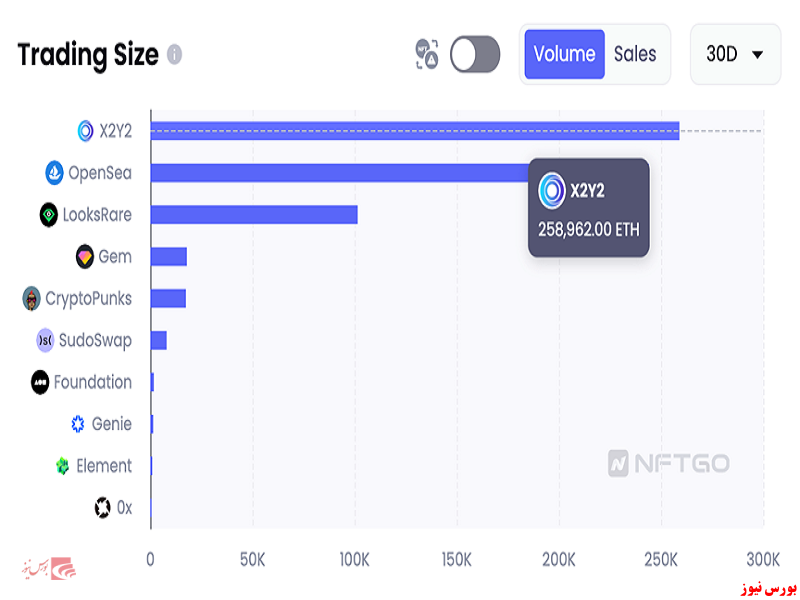This screenshot has height=600, width=800.
Task: Click the 0x axis label
Action: [x=124, y=508]
